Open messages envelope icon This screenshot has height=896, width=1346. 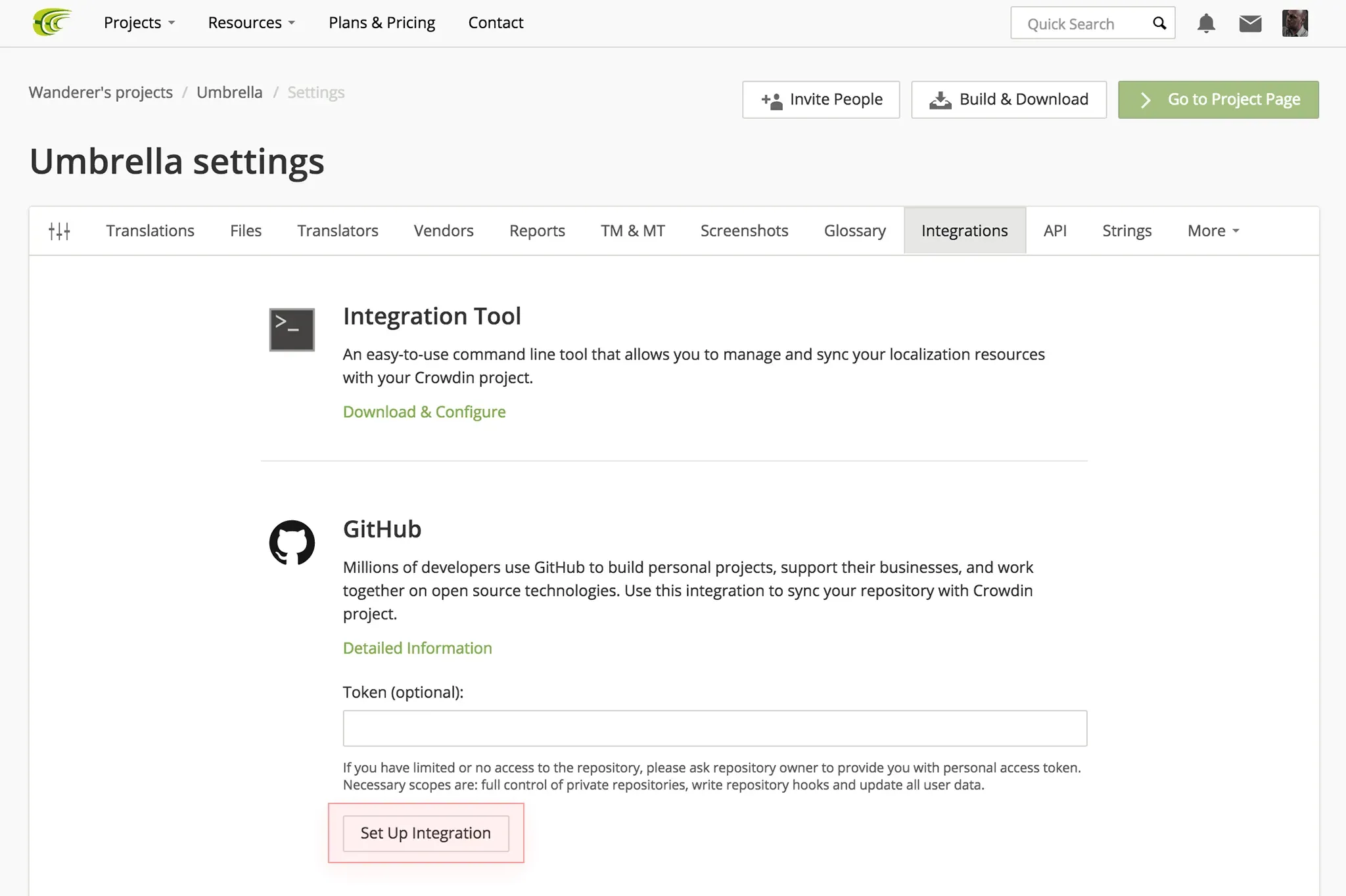[x=1250, y=24]
